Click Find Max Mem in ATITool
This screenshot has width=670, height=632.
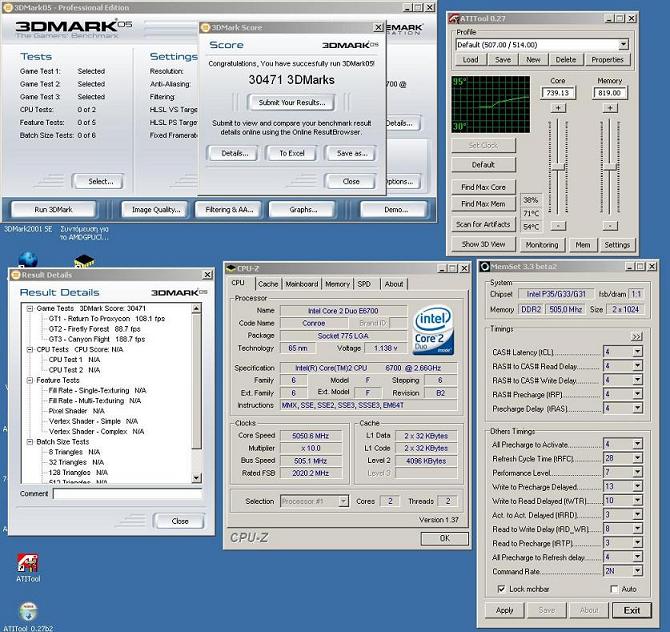483,204
